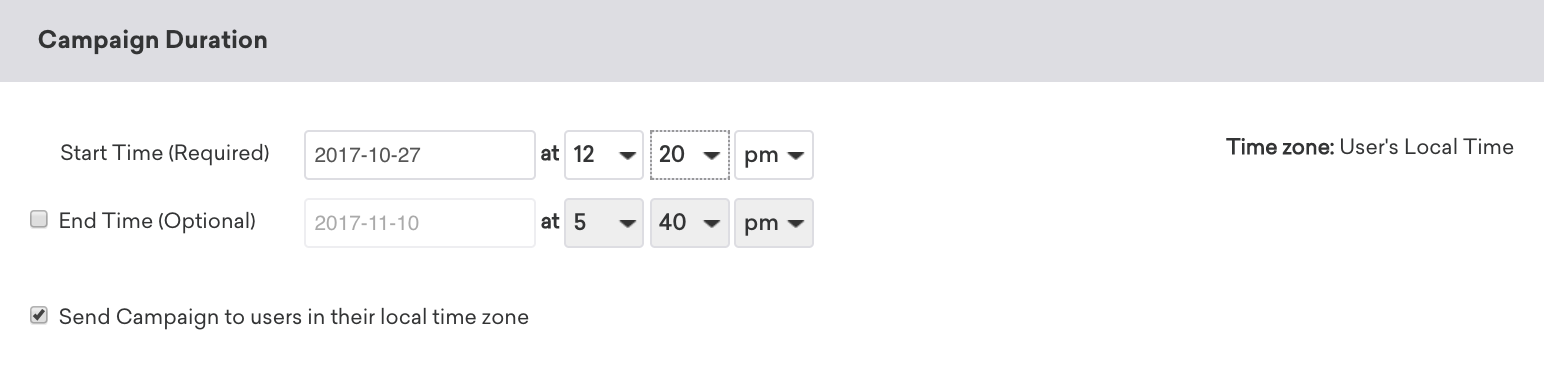The height and width of the screenshot is (370, 1544).
Task: Click the arrow icon beside start minute 20
Action: pos(712,156)
